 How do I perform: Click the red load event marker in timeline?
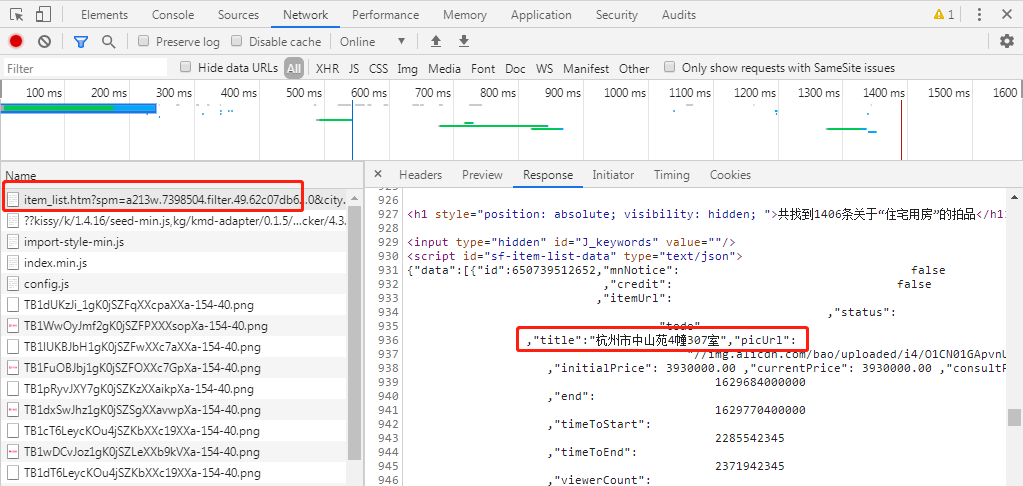[901, 130]
